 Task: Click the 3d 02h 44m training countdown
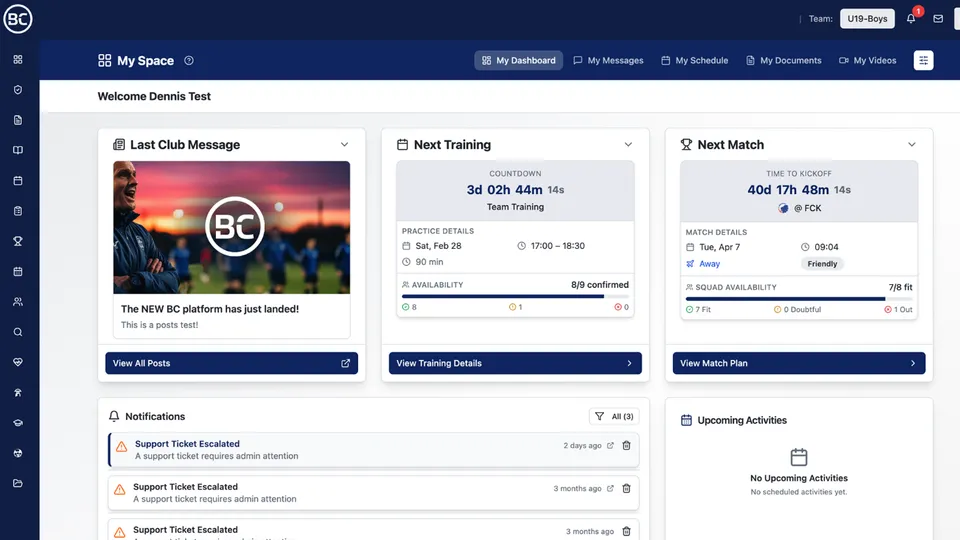pos(516,190)
